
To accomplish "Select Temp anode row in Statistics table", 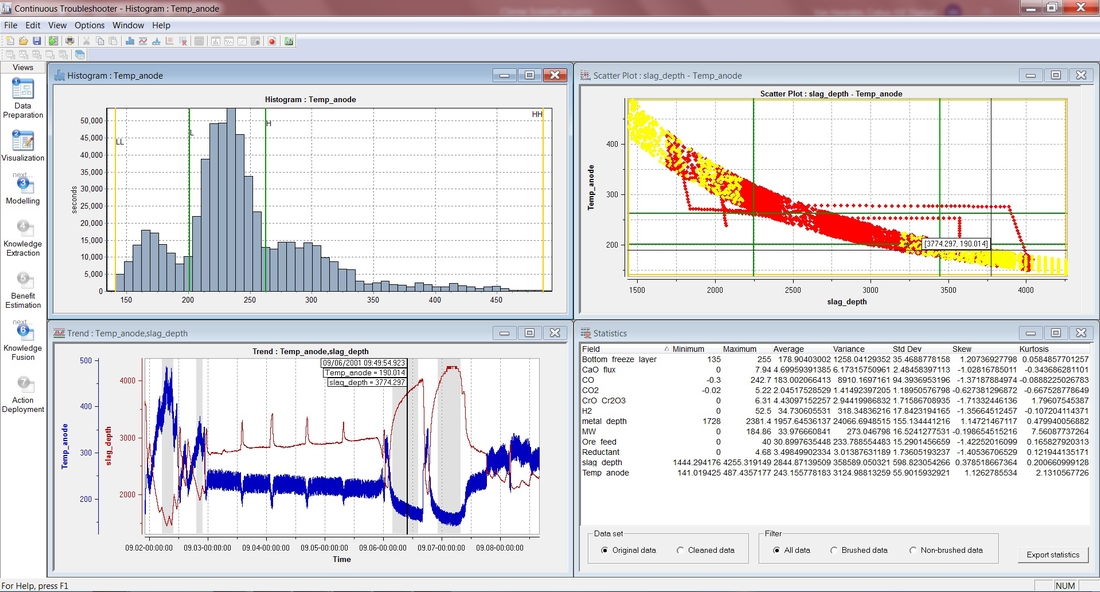I will [x=836, y=473].
